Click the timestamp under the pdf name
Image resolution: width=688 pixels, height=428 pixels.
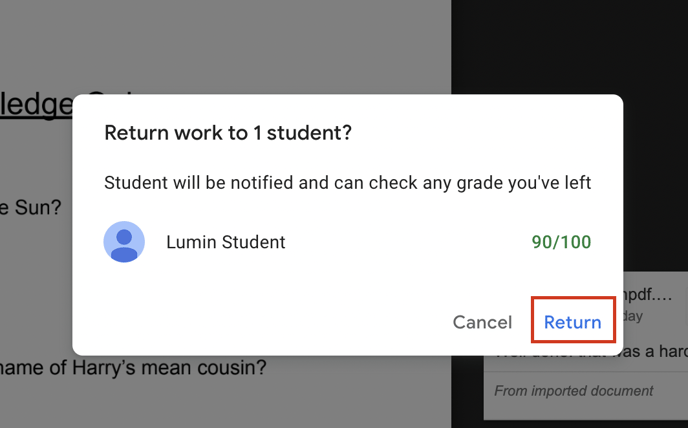point(633,316)
